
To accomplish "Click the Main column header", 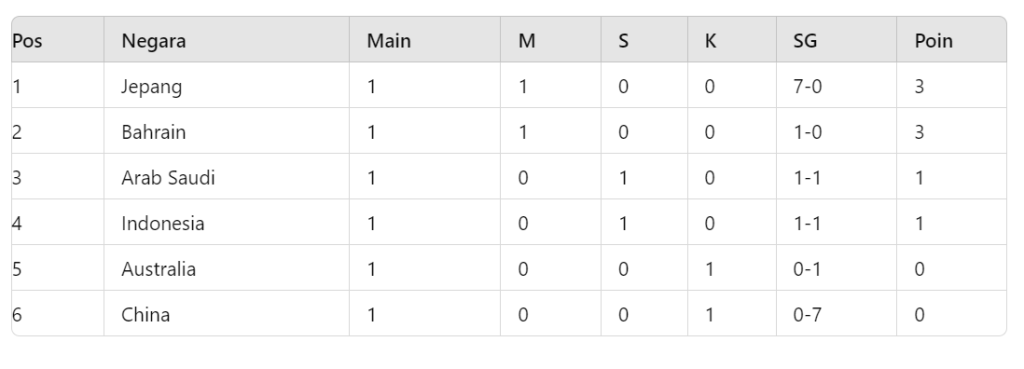I will coord(424,40).
